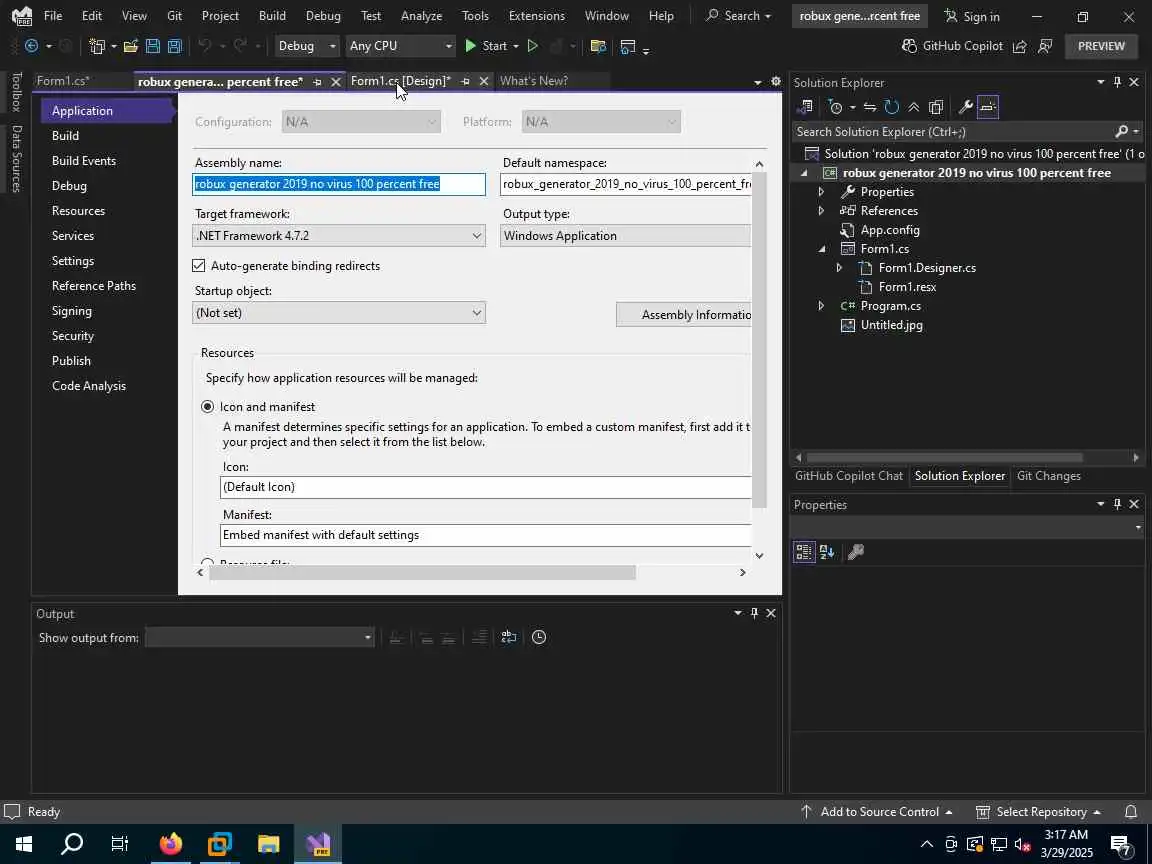1152x864 pixels.
Task: Click the New Project toolbar icon
Action: (x=96, y=46)
